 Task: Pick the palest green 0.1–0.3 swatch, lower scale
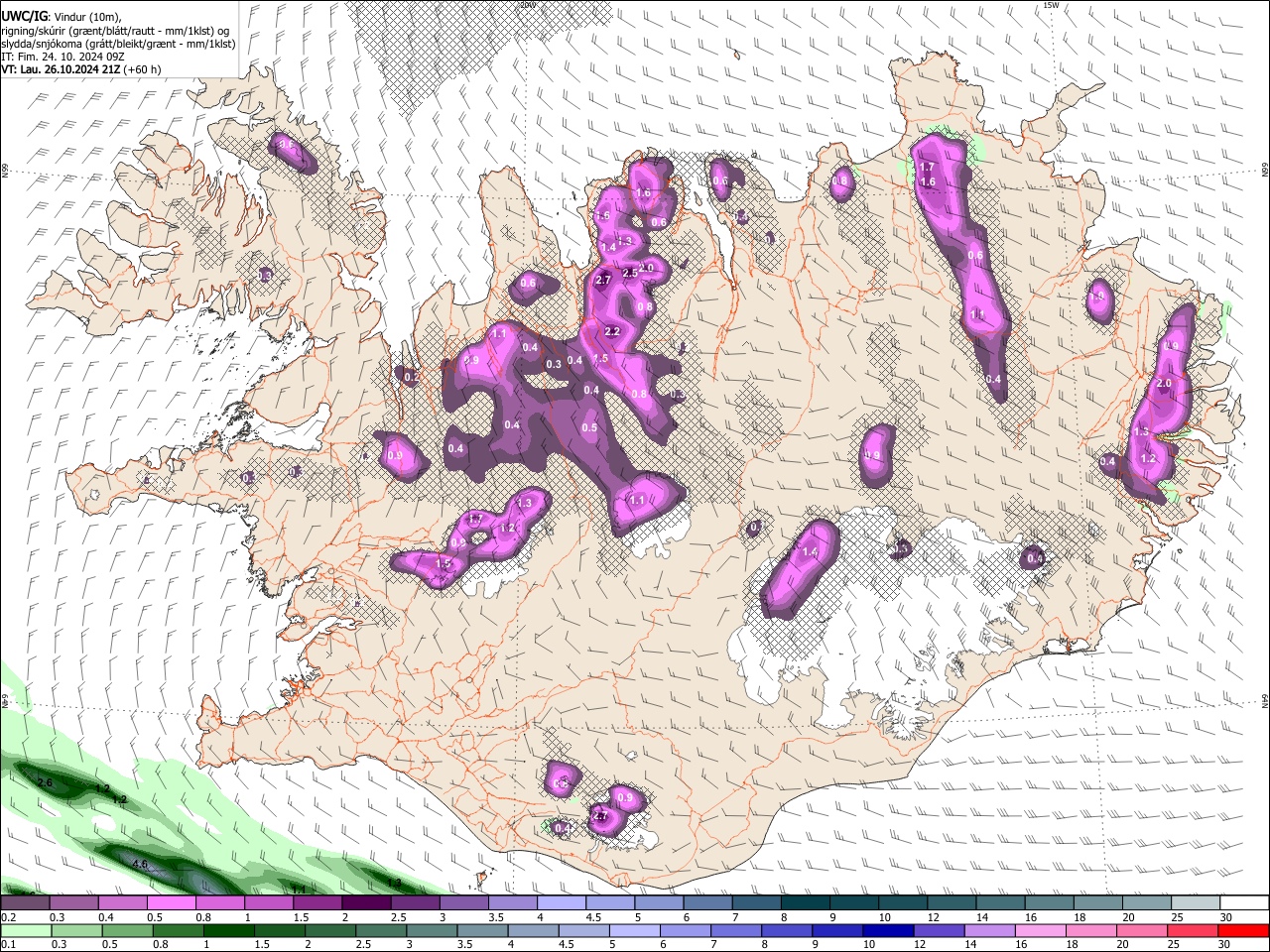[26, 932]
